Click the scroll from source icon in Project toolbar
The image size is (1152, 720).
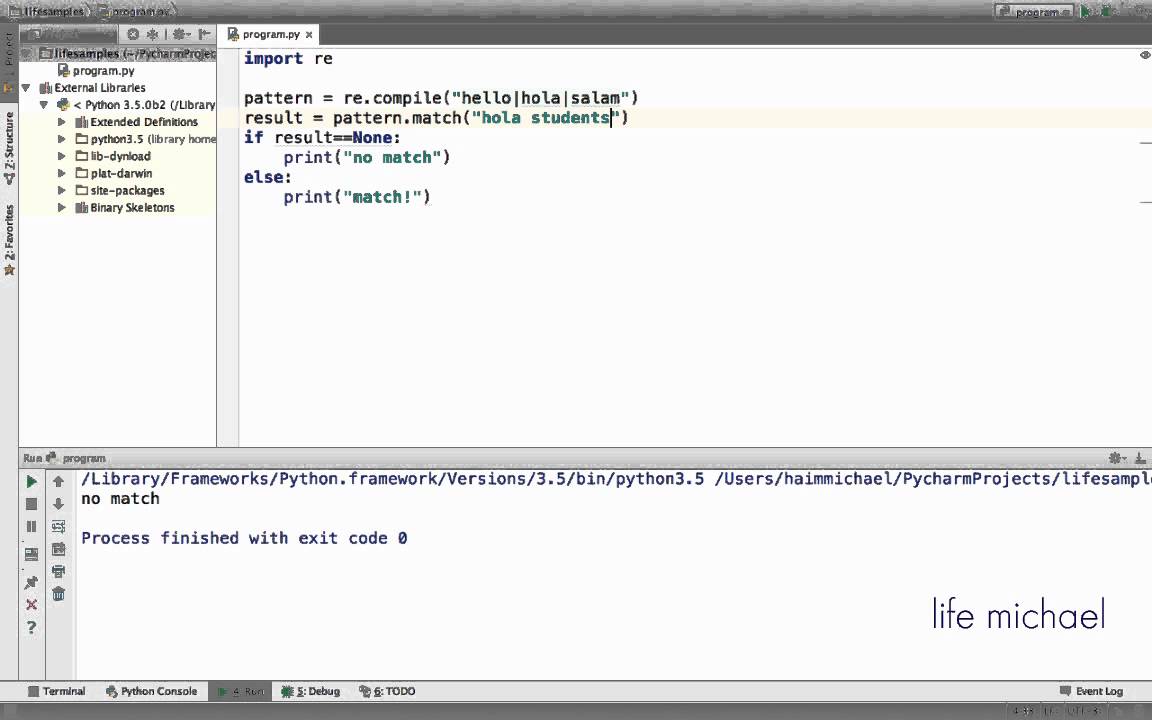tap(133, 34)
